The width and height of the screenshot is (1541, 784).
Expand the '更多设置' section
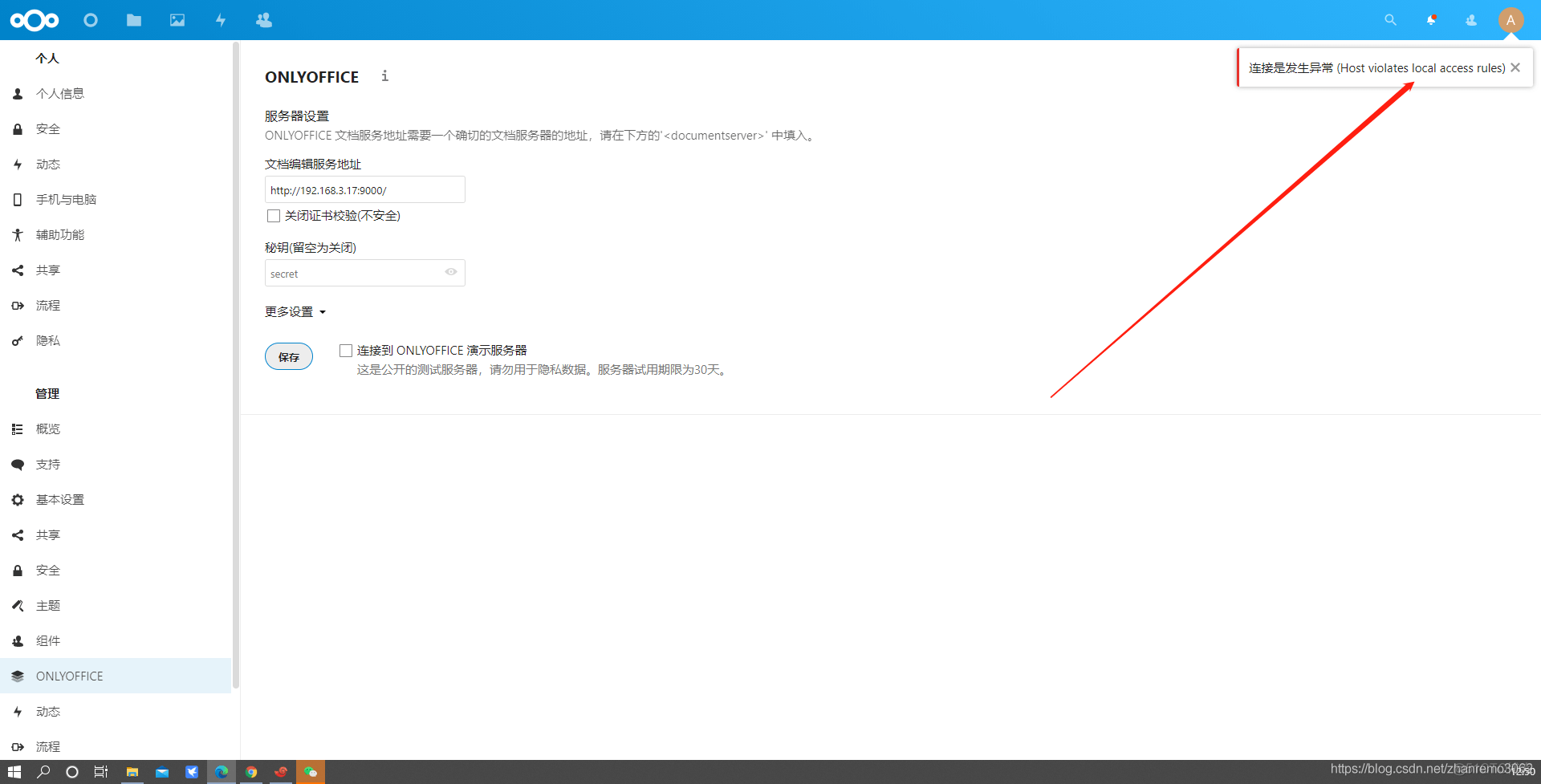(295, 311)
